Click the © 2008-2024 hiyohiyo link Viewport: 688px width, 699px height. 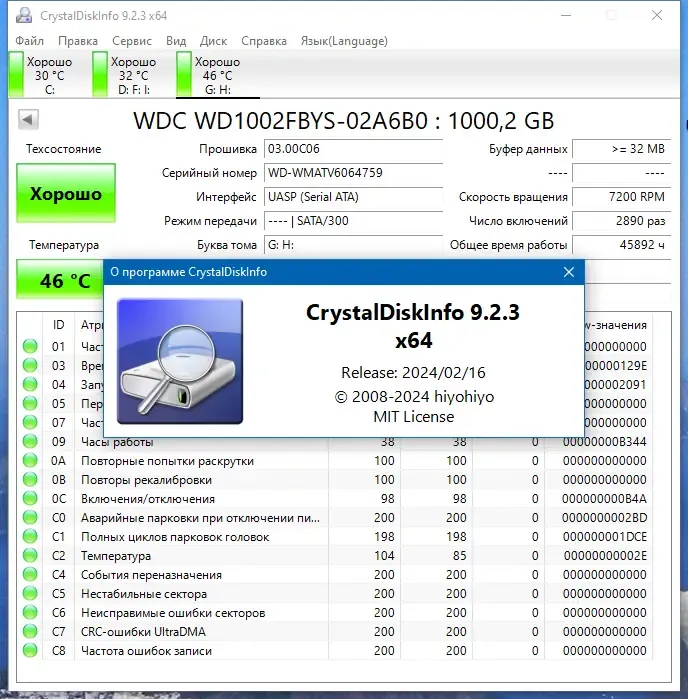(414, 396)
